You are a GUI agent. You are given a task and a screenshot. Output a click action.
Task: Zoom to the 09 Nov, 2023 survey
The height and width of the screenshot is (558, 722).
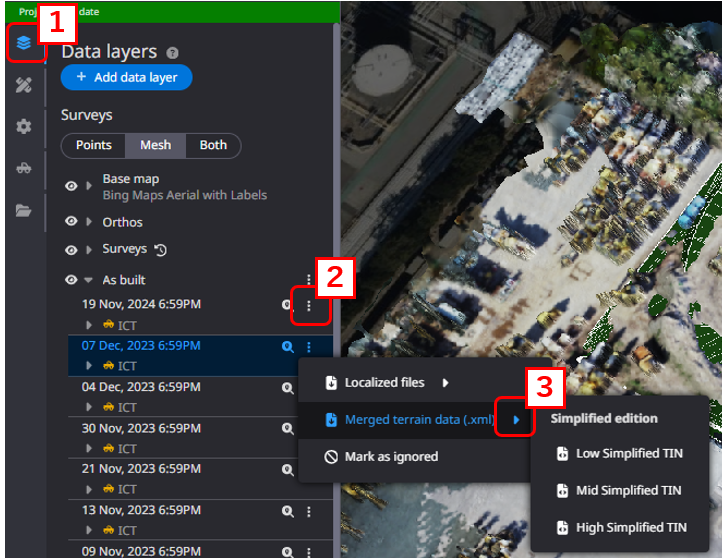[288, 552]
